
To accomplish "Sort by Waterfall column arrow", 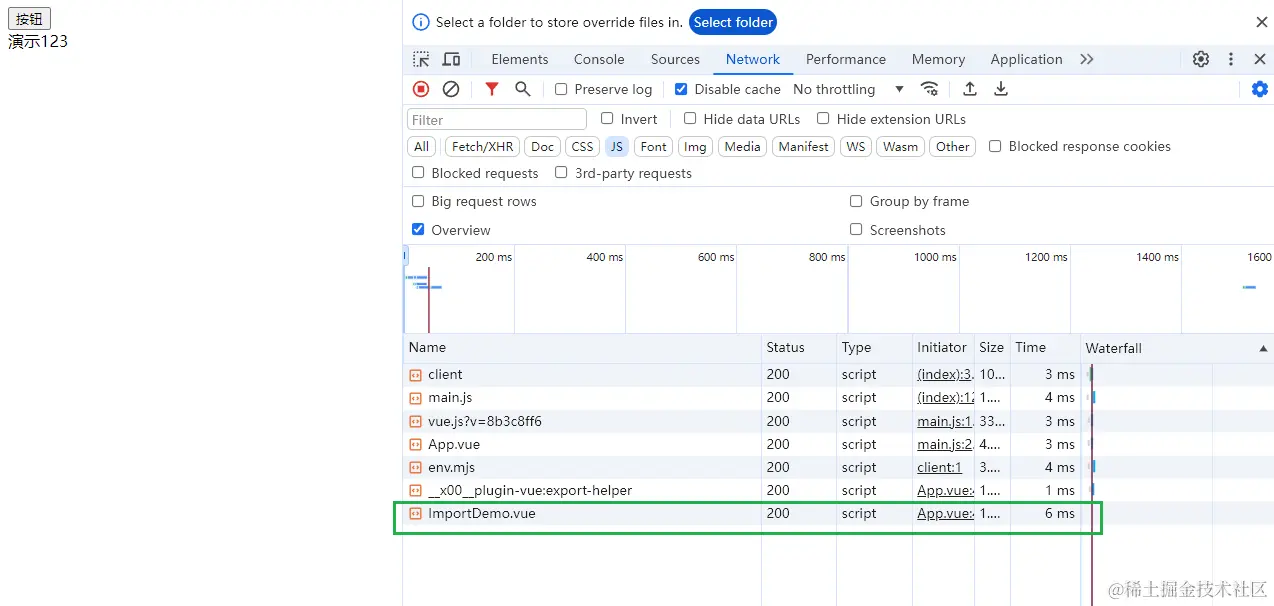I will 1263,348.
